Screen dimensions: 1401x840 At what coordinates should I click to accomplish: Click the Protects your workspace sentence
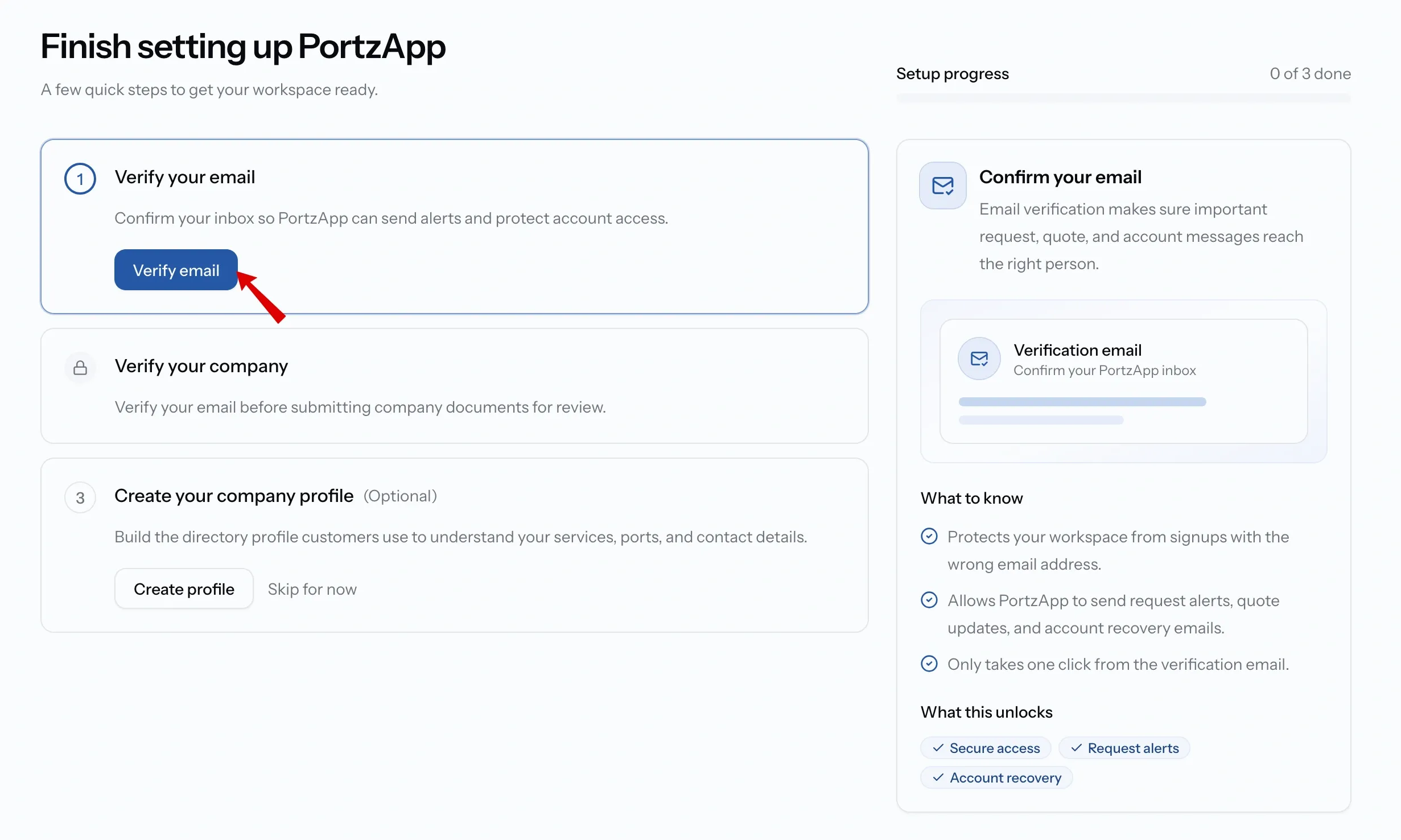point(1118,550)
